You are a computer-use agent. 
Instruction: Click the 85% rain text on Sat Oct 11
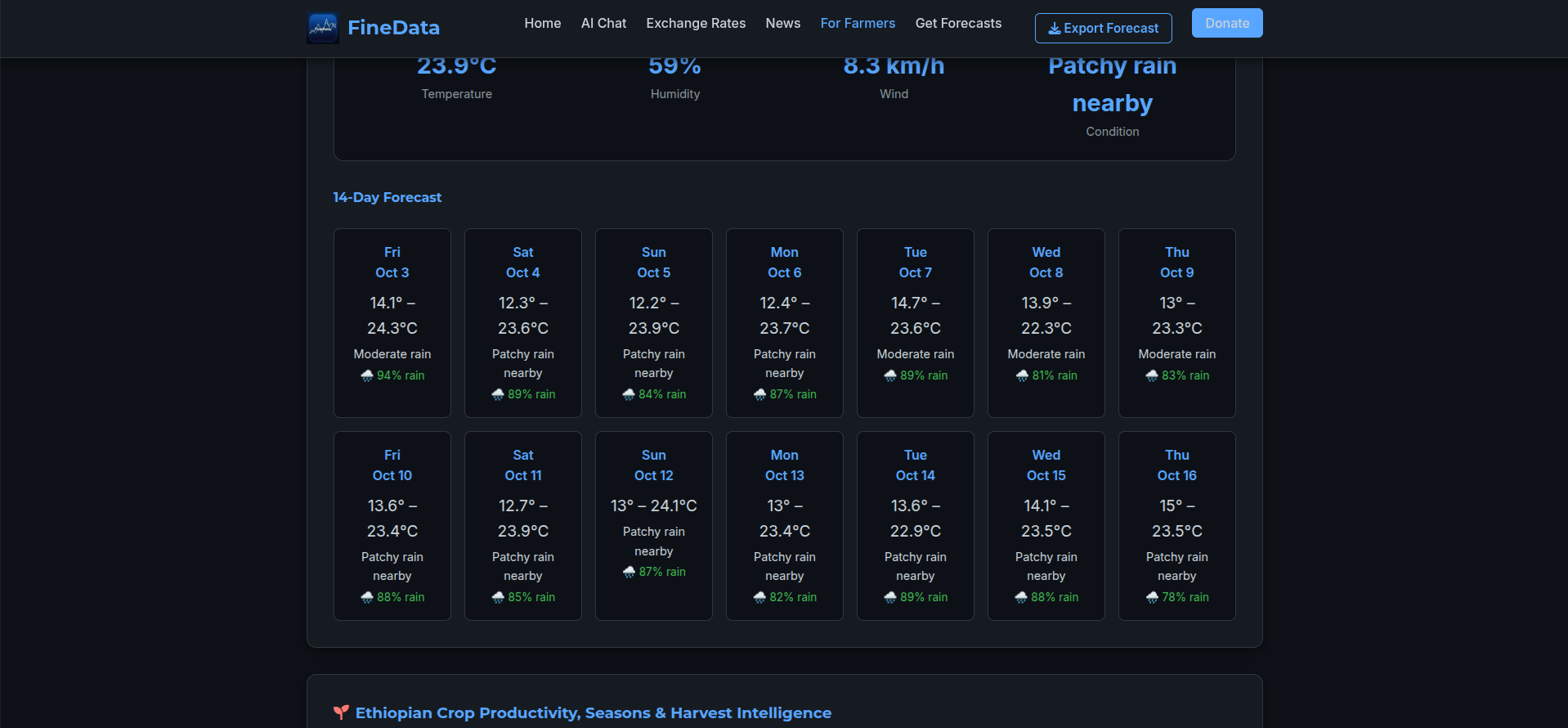point(531,597)
